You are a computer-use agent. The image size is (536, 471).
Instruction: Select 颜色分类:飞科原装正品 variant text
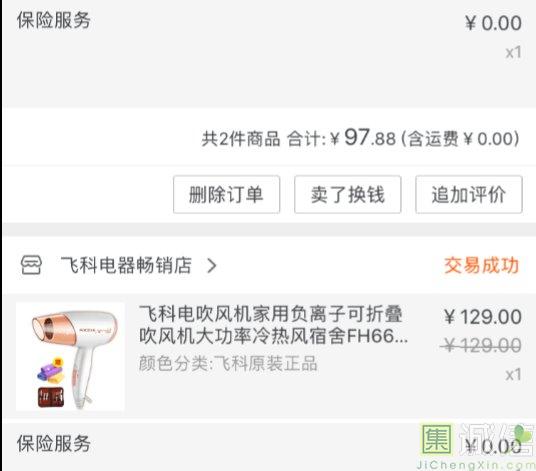(x=228, y=363)
